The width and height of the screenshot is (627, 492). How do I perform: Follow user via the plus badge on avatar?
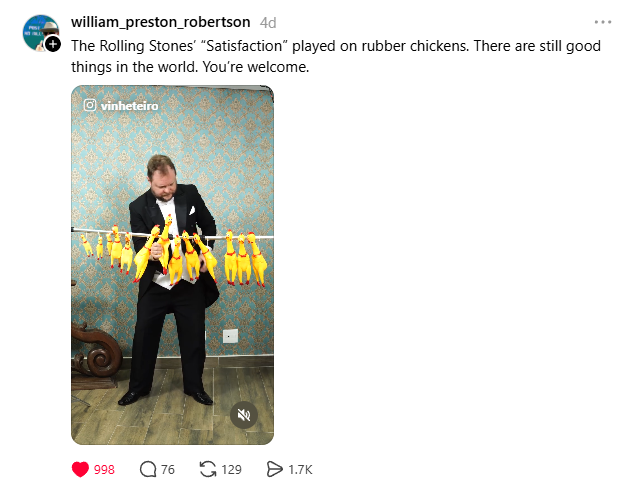tap(53, 44)
